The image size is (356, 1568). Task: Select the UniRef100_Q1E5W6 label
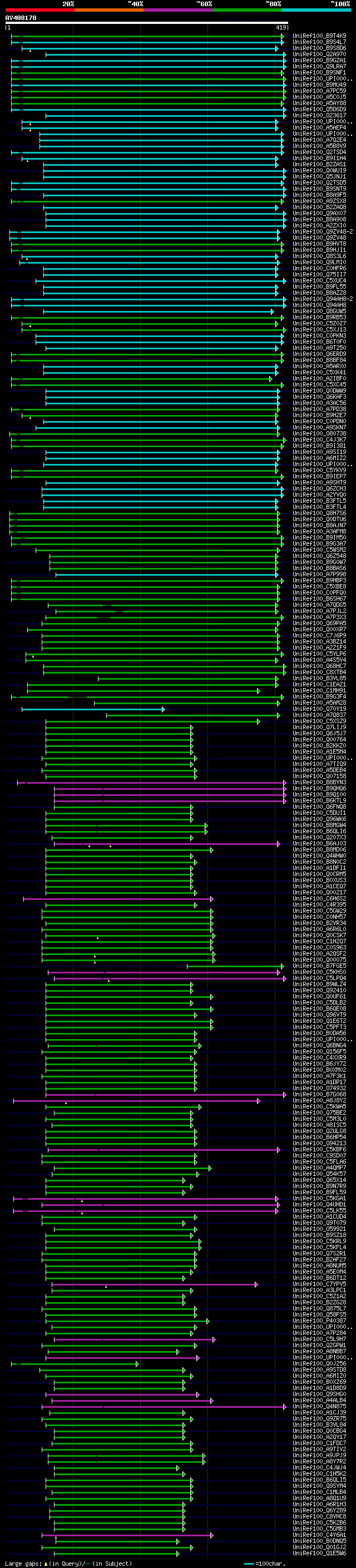319,1554
